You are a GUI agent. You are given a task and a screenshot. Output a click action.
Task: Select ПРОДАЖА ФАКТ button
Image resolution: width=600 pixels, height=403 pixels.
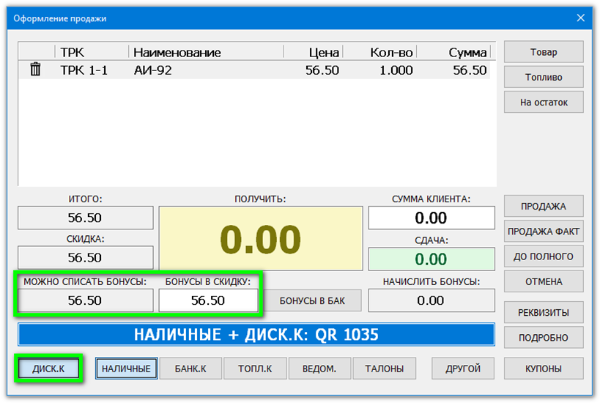[x=543, y=232]
